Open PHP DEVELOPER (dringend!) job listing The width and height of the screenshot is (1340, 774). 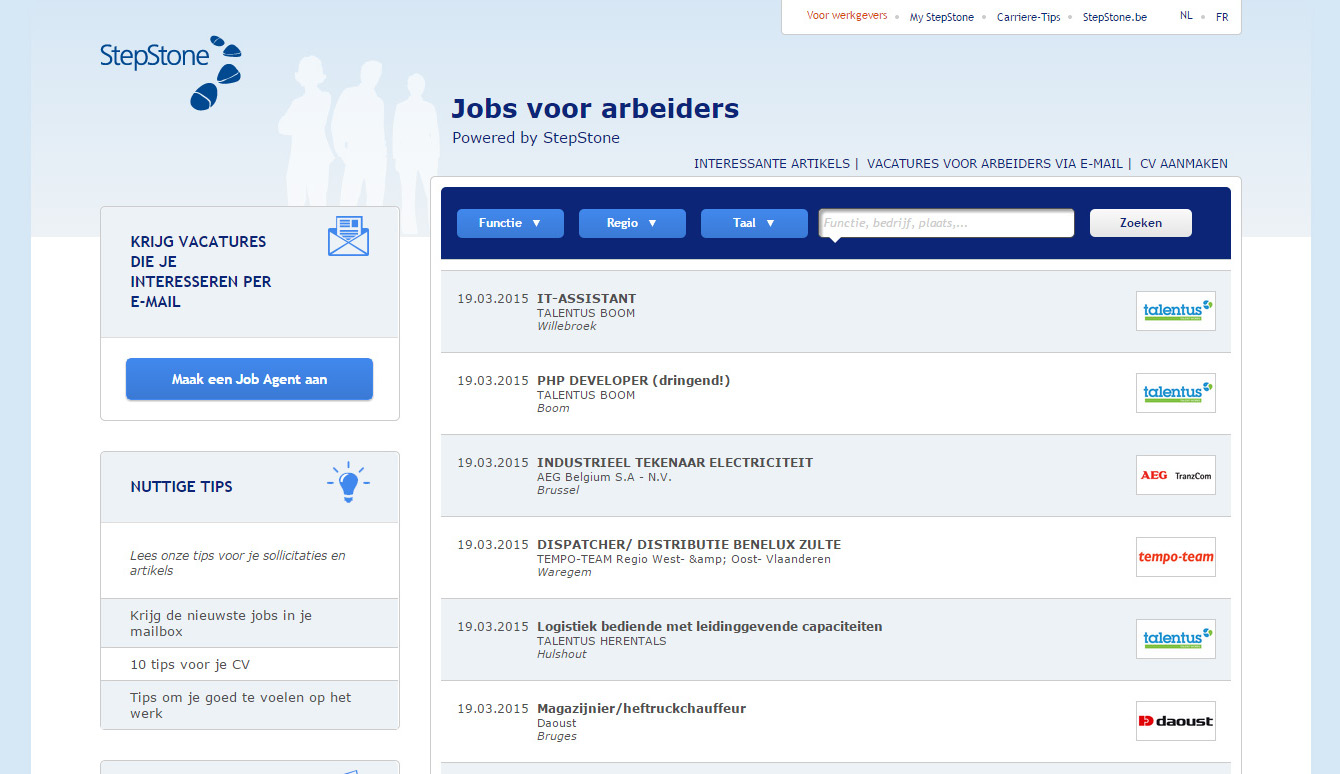[x=634, y=381]
